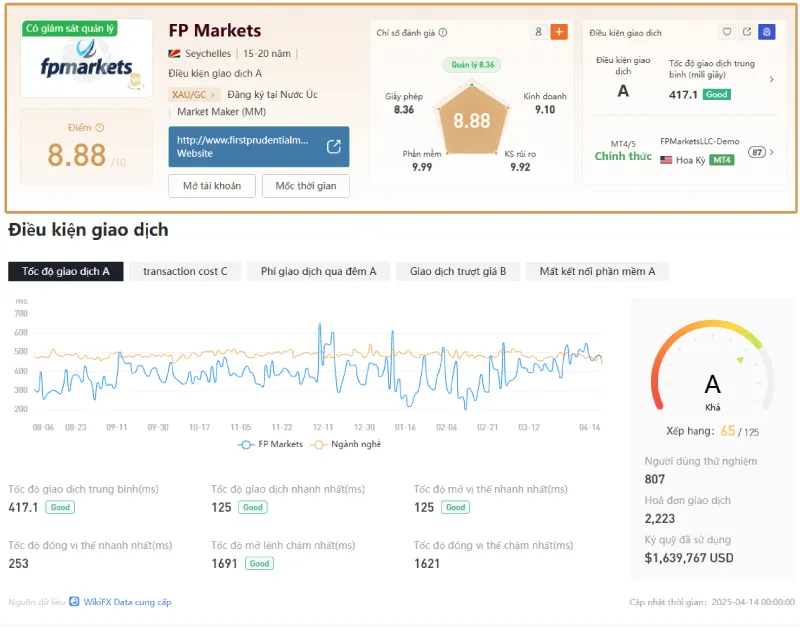Click the Good badge beside slowest open speed 1691
Viewport: 800px width, 627px height.
259,563
